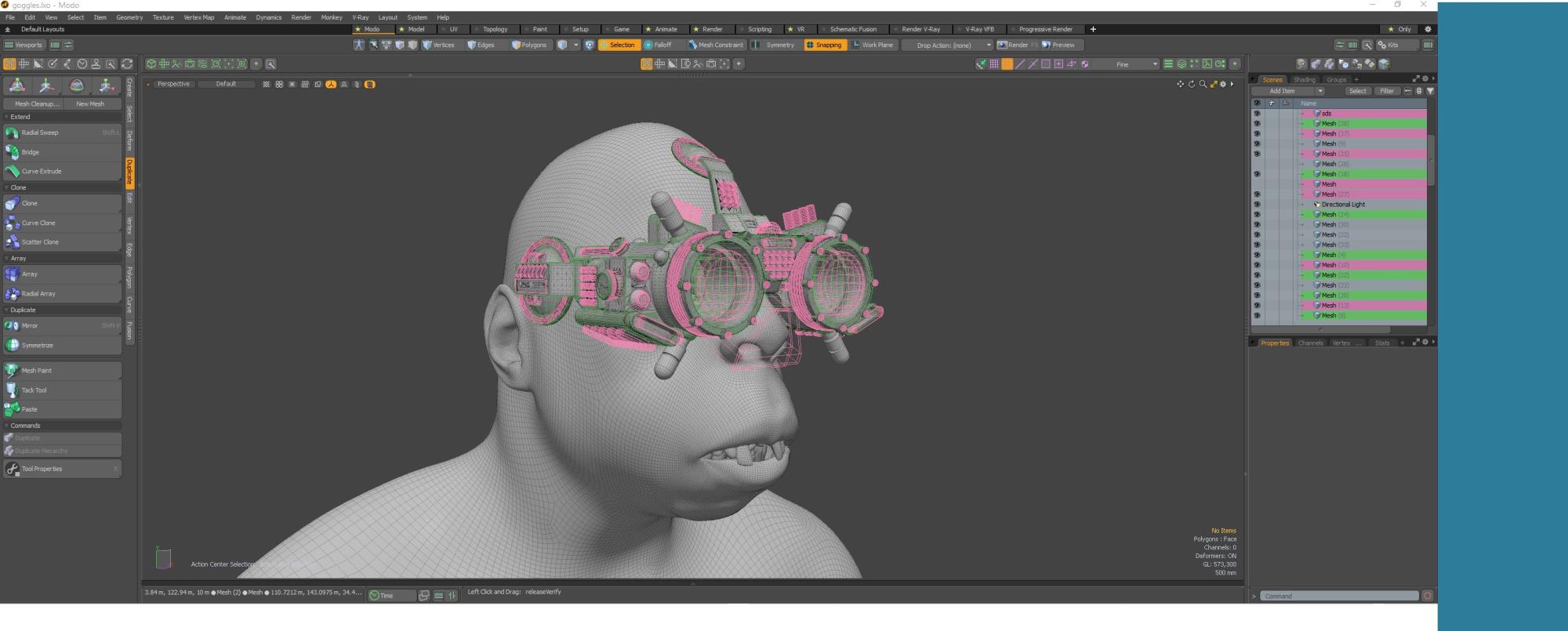The height and width of the screenshot is (631, 1568).
Task: Open the Dynamics menu
Action: click(x=268, y=17)
